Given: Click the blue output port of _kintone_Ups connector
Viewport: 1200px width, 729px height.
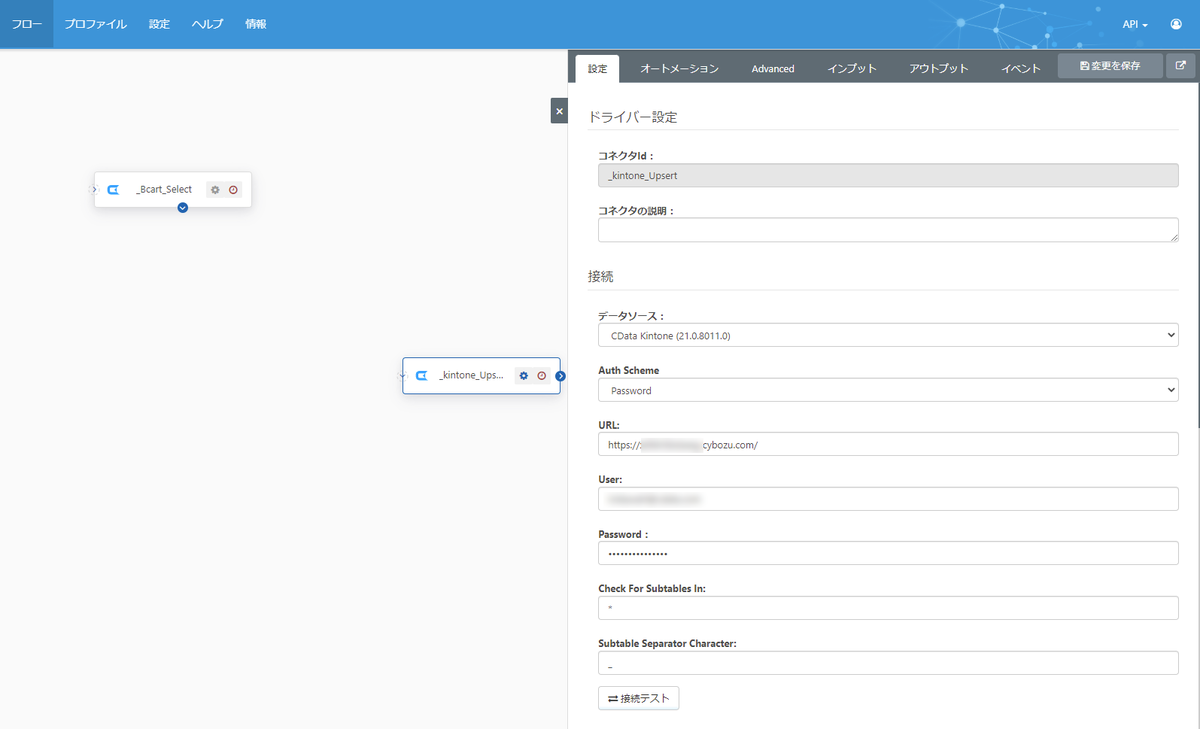Looking at the screenshot, I should coord(561,376).
